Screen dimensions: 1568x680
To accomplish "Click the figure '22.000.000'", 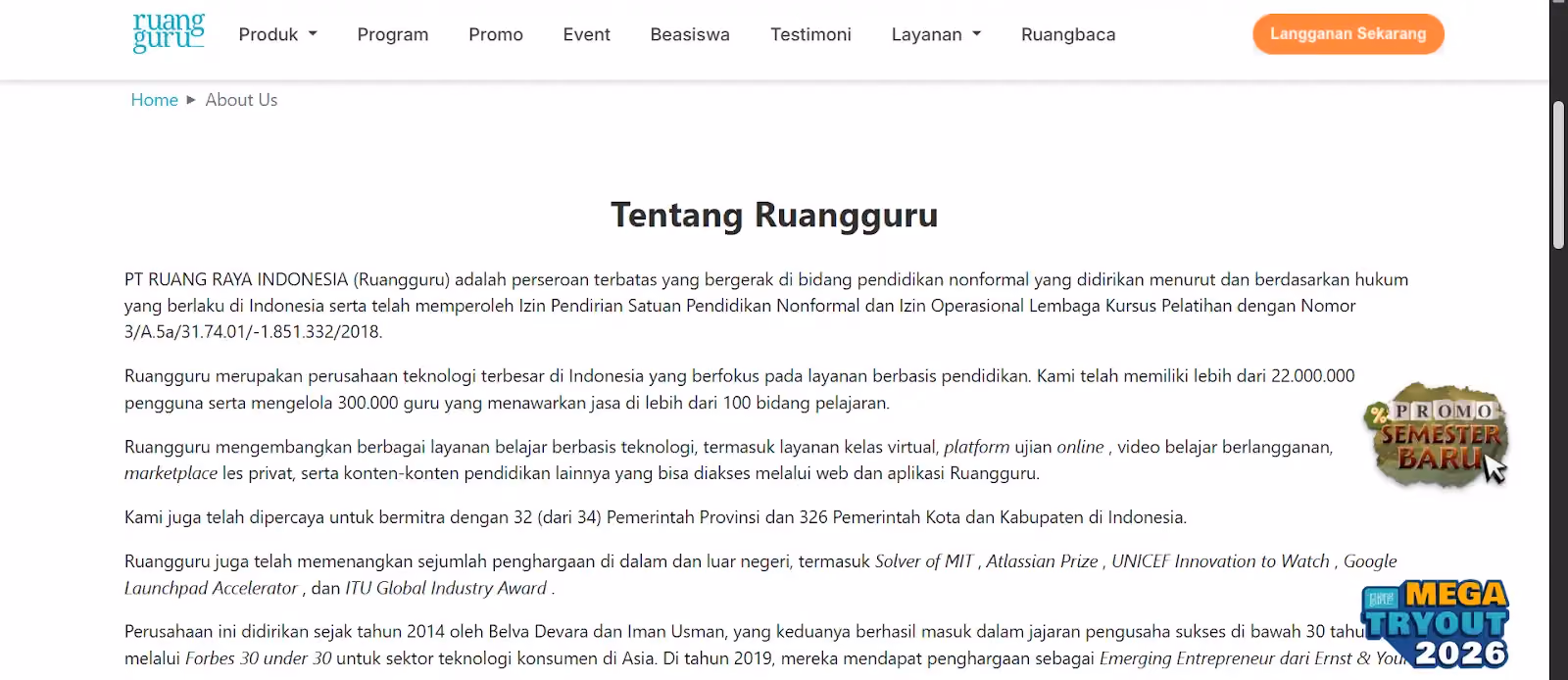I will (1313, 375).
